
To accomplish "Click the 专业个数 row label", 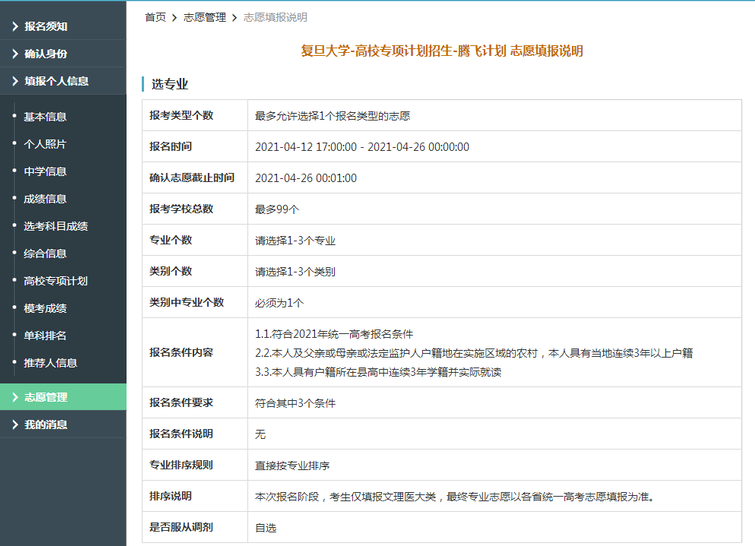I will pyautogui.click(x=170, y=240).
